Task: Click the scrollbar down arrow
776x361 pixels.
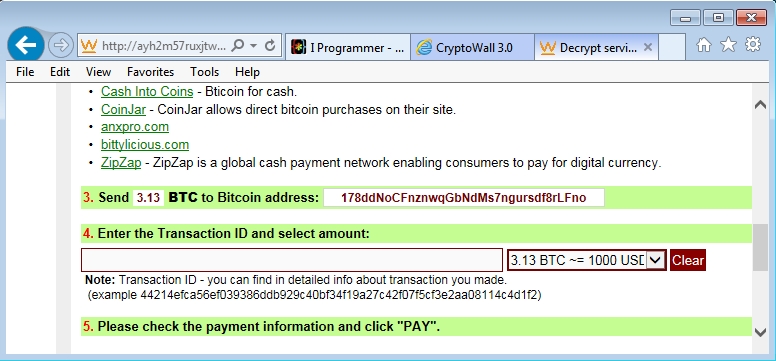Action: [760, 332]
